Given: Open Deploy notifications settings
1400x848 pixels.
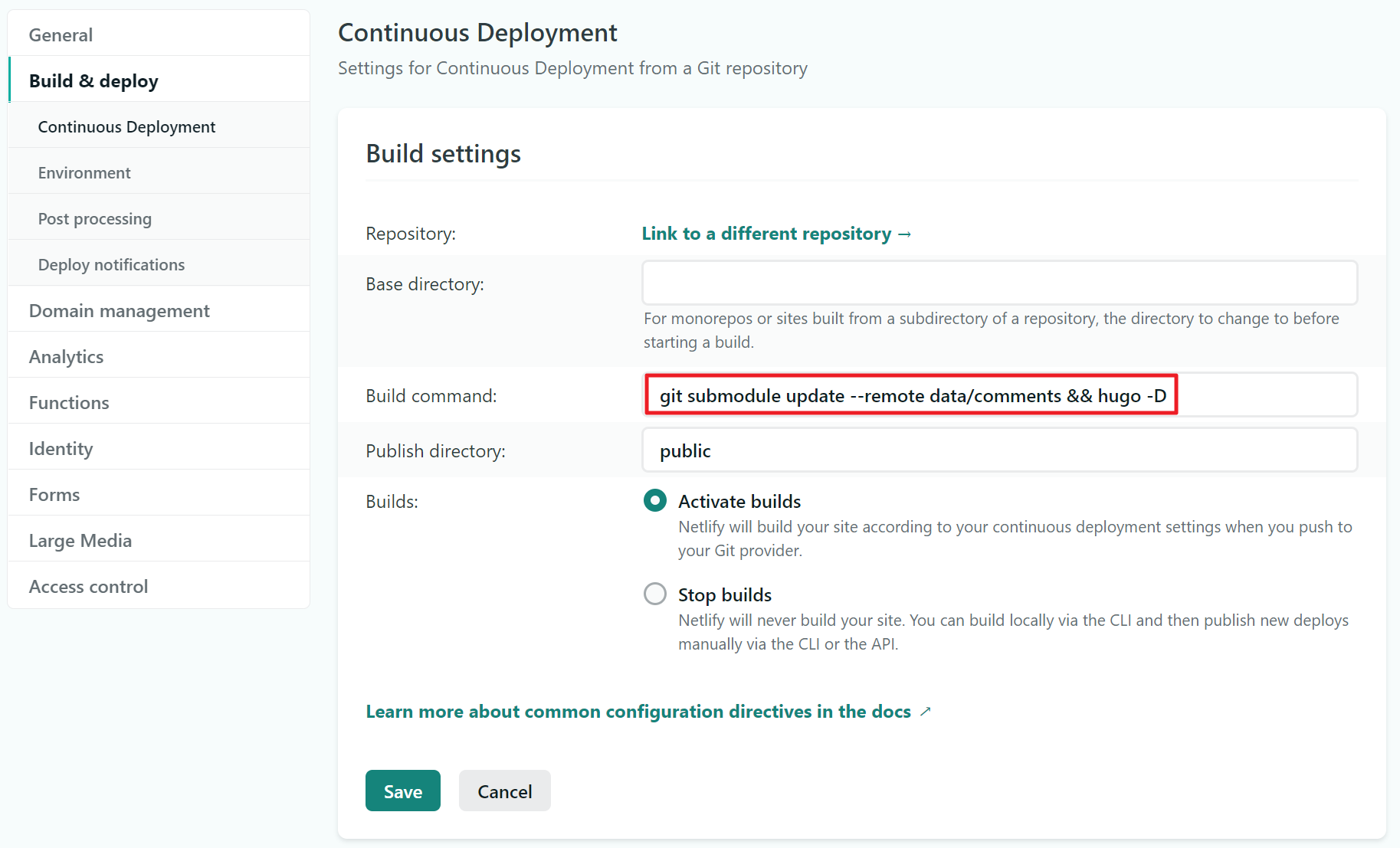Looking at the screenshot, I should (159, 264).
